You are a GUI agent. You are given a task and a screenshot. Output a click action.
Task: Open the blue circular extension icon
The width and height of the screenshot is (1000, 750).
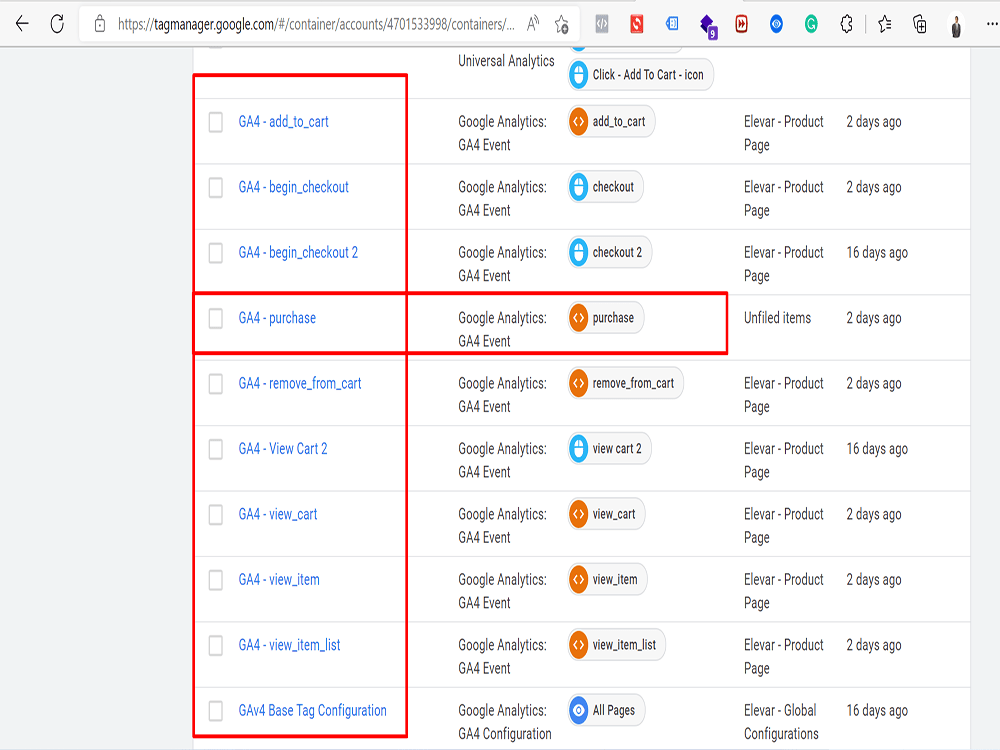776,24
